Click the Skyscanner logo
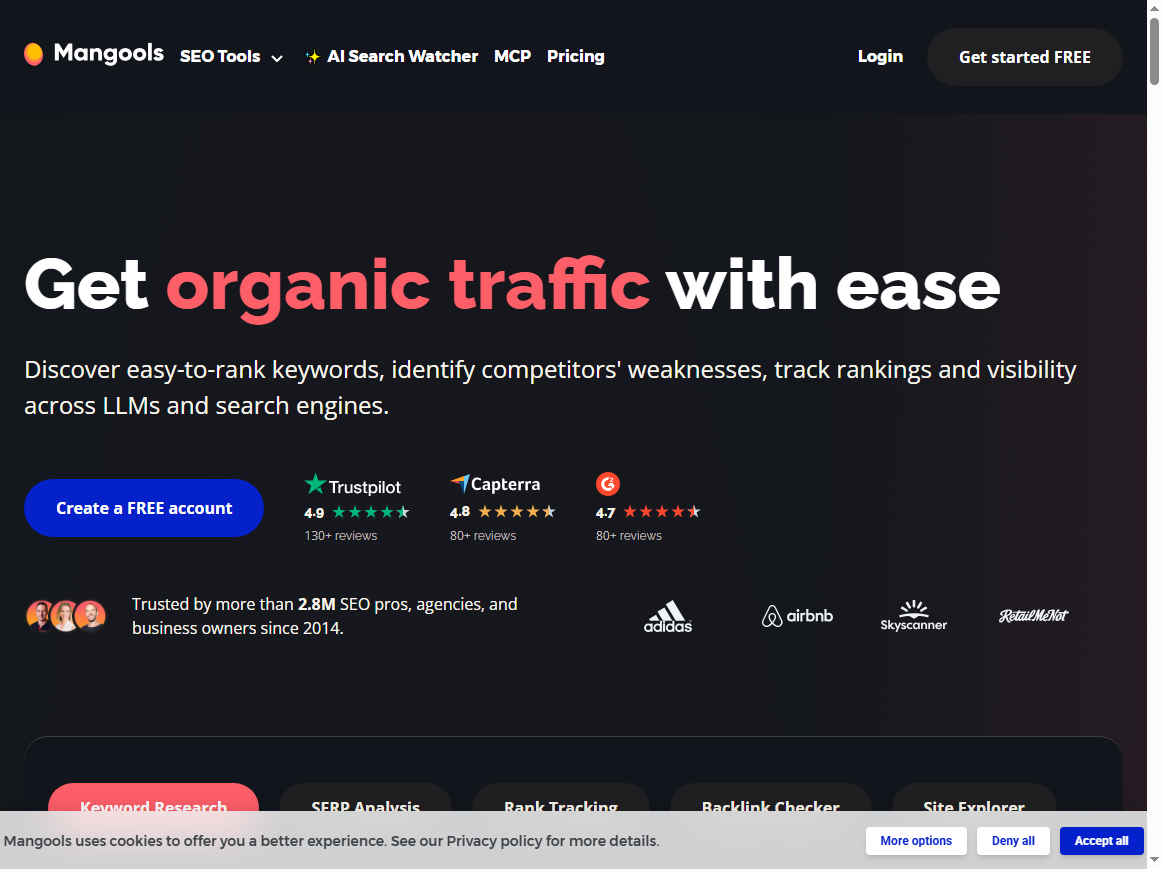This screenshot has width=1162, height=869. pos(914,616)
